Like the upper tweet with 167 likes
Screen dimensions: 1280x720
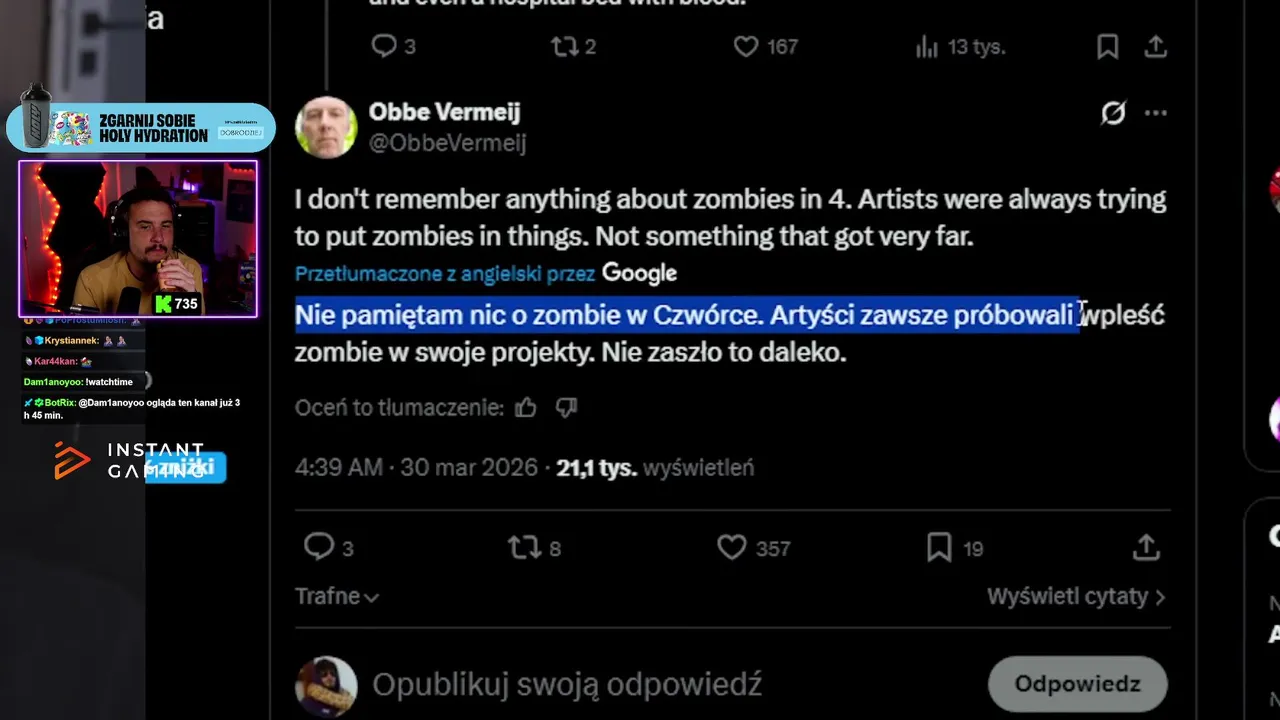[x=746, y=46]
